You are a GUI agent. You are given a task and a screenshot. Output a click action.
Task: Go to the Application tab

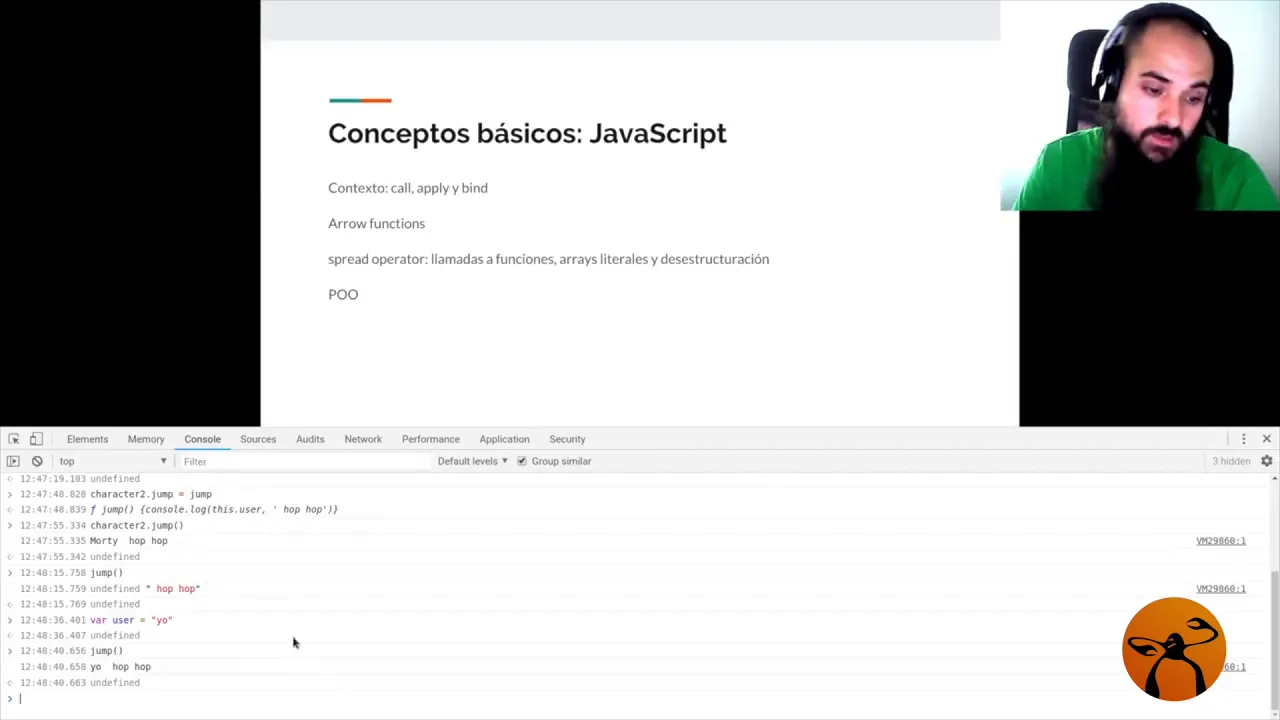click(504, 439)
